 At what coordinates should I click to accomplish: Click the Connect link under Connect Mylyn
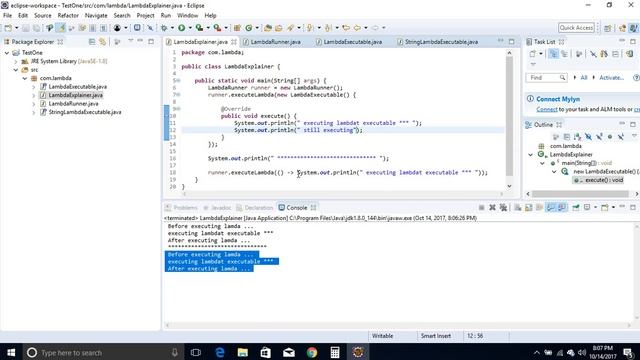(547, 109)
